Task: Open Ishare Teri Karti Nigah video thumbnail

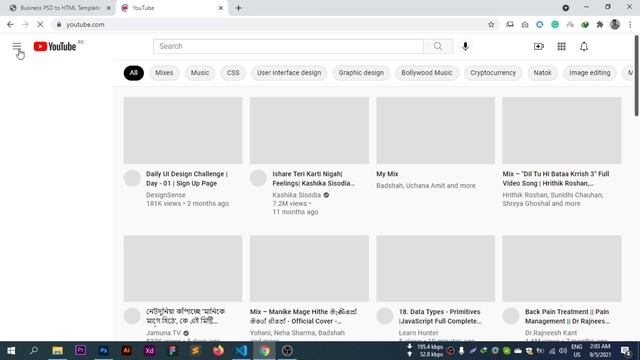Action: 309,130
